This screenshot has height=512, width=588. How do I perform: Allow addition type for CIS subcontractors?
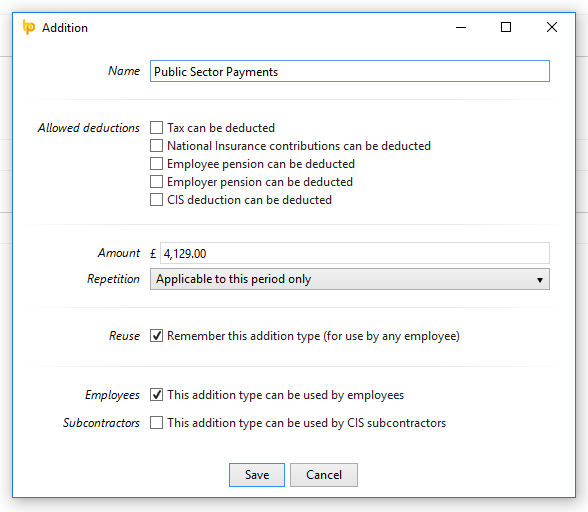tap(156, 423)
